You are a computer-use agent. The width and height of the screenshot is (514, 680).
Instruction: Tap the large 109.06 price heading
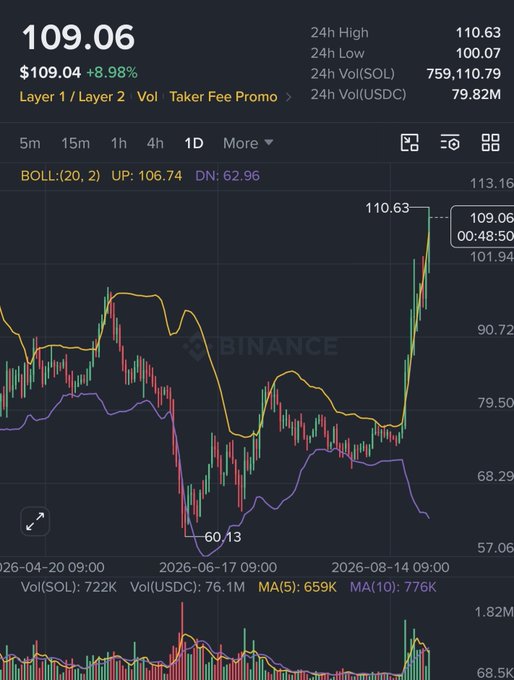coord(79,37)
